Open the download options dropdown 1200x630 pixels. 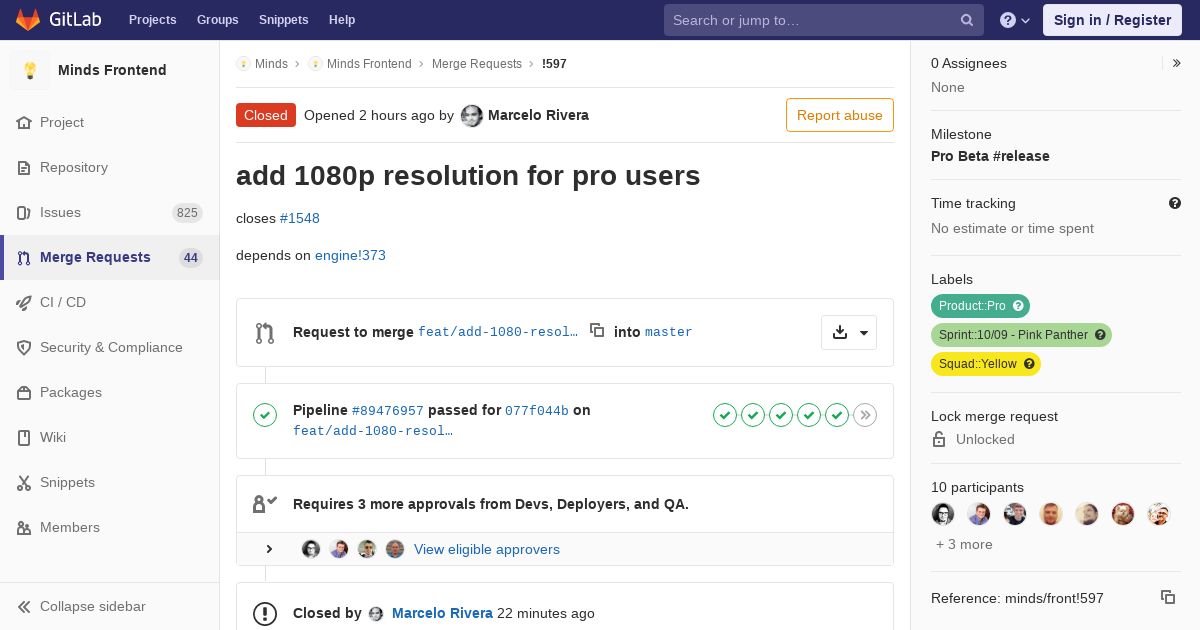click(849, 332)
